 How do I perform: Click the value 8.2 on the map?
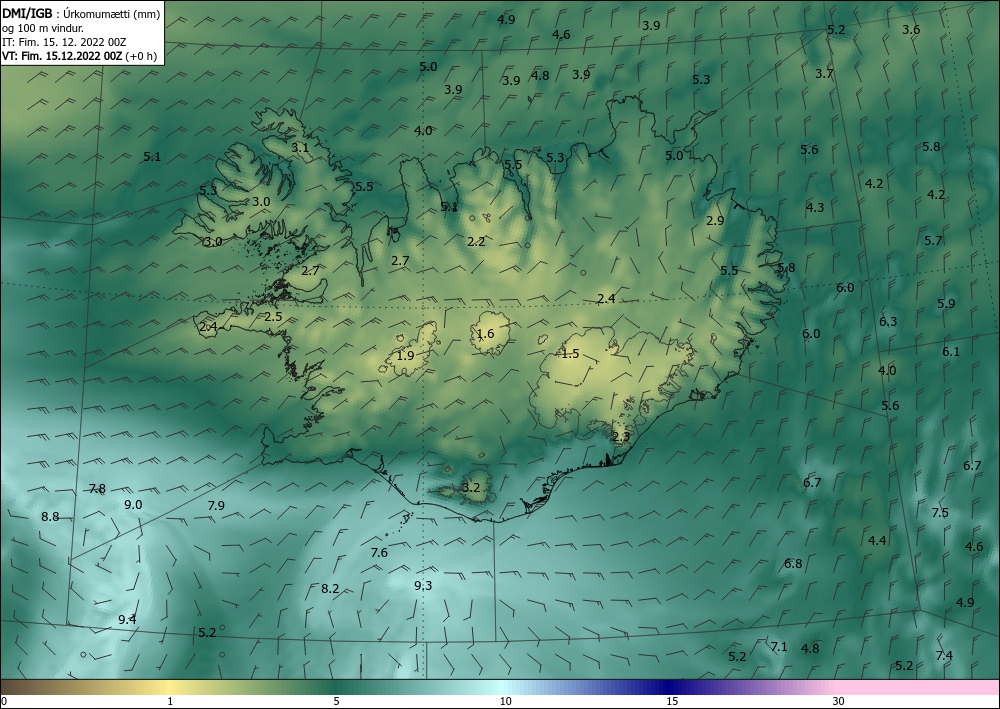pos(330,588)
